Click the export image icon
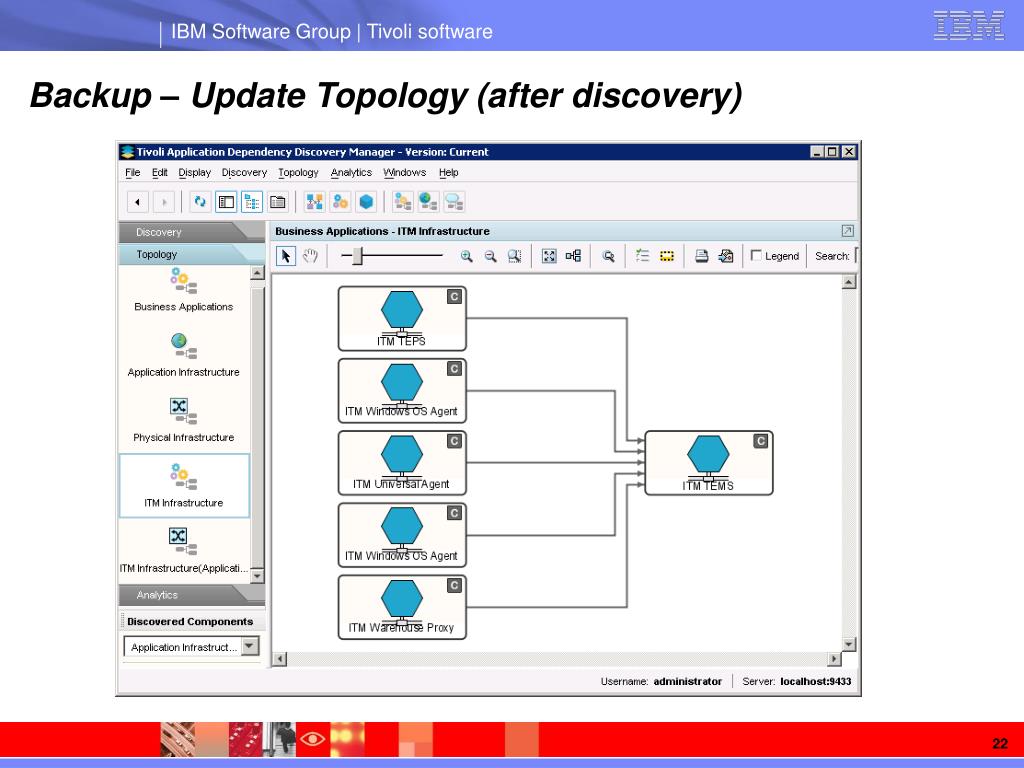The width and height of the screenshot is (1024, 768). pyautogui.click(x=726, y=256)
